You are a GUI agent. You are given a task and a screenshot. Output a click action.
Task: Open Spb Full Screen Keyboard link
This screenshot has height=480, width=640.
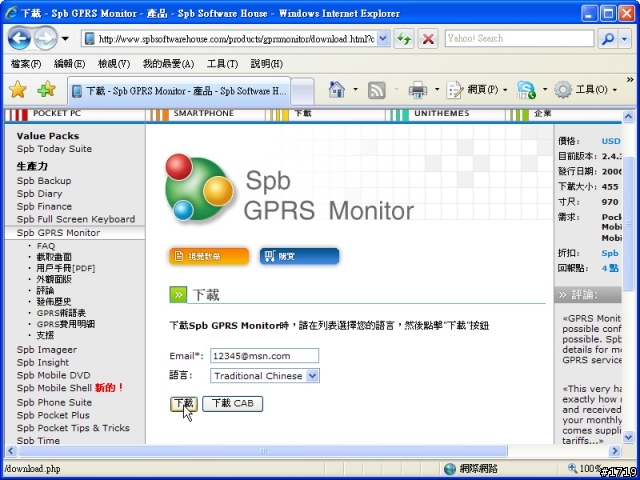(76, 219)
